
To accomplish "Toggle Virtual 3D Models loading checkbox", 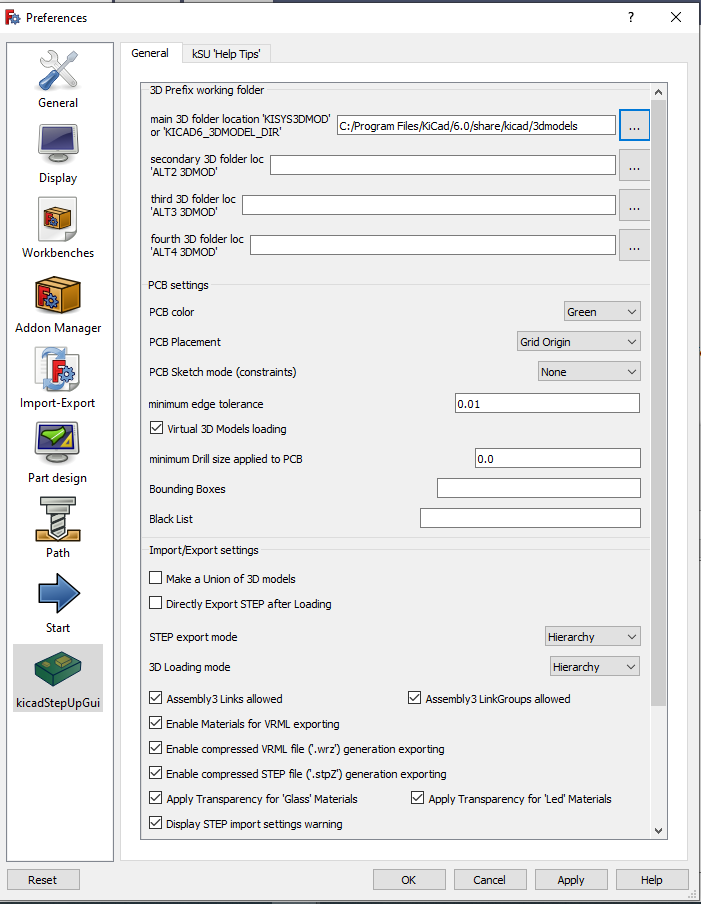I will tap(156, 428).
